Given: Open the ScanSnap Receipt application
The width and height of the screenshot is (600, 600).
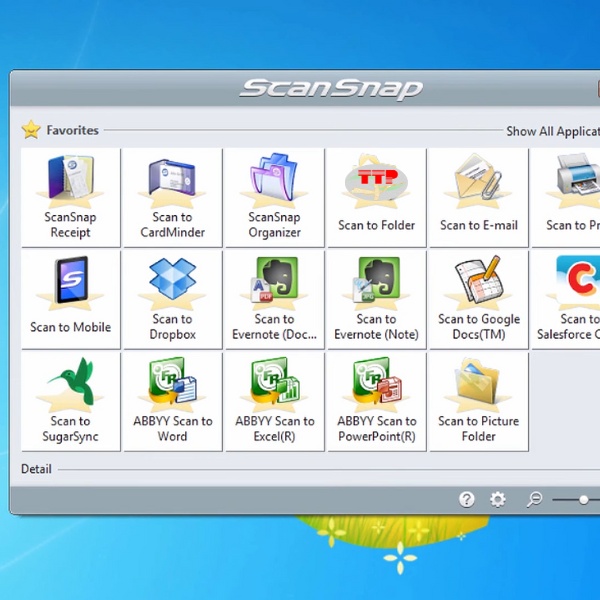Looking at the screenshot, I should click(x=70, y=197).
